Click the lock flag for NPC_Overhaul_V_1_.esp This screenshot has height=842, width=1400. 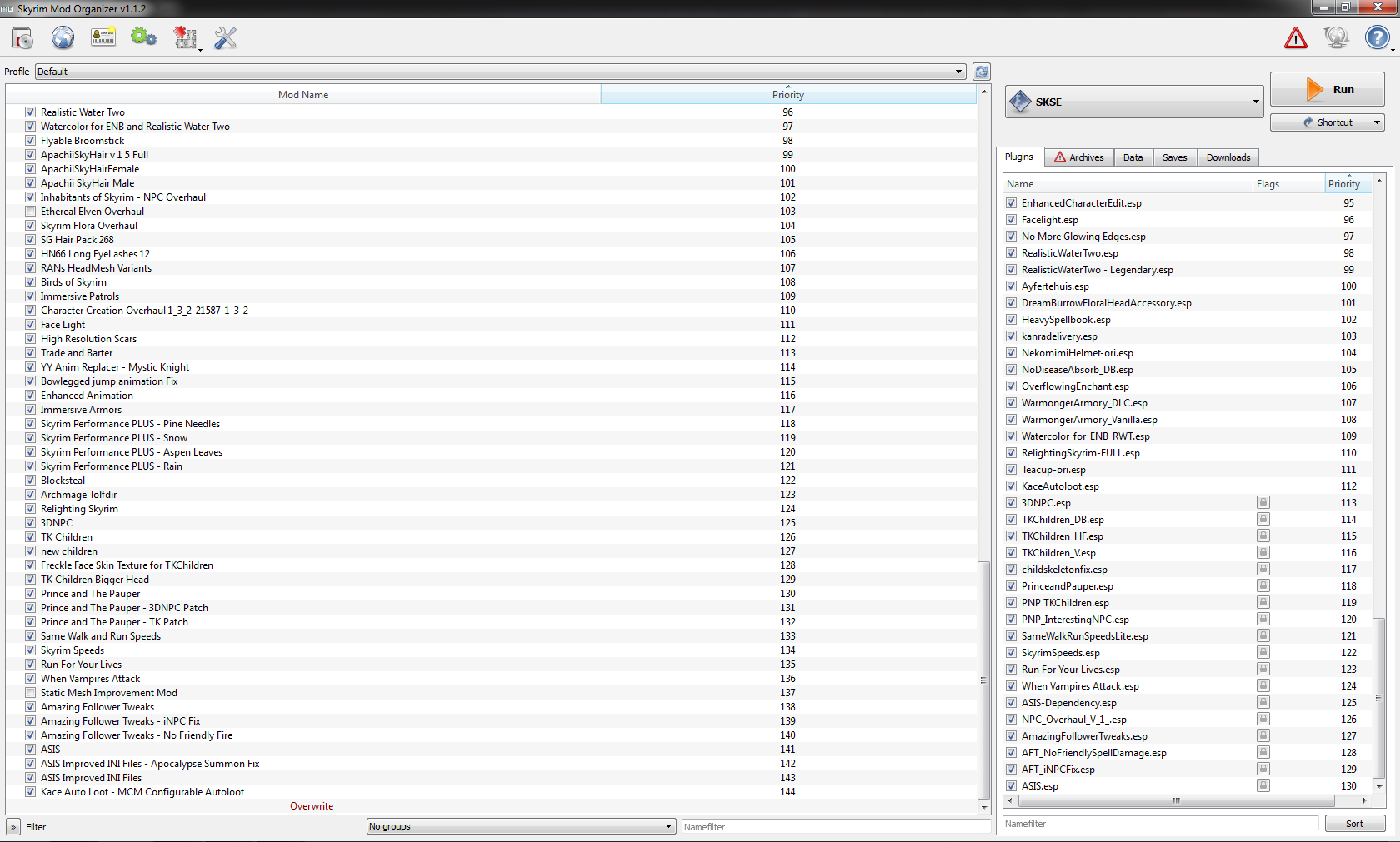pyautogui.click(x=1263, y=719)
